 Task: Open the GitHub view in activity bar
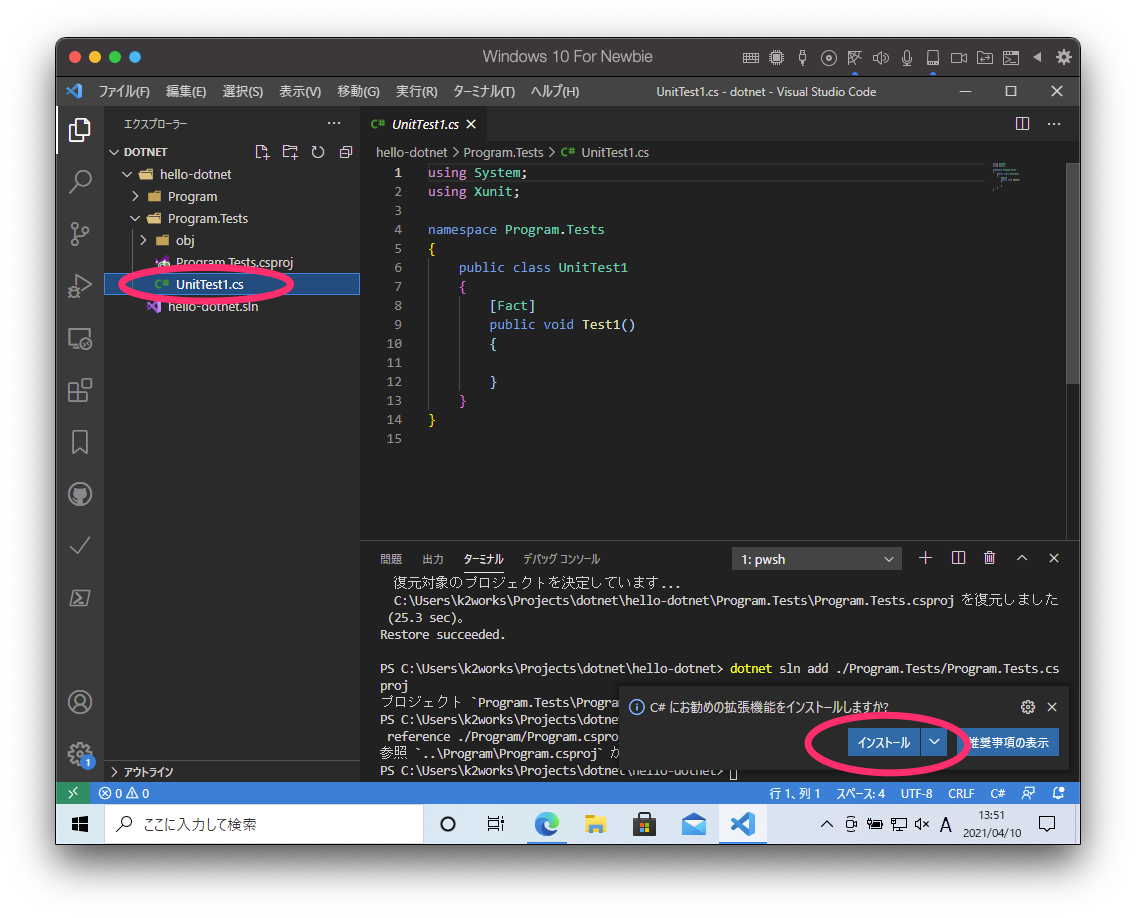80,494
